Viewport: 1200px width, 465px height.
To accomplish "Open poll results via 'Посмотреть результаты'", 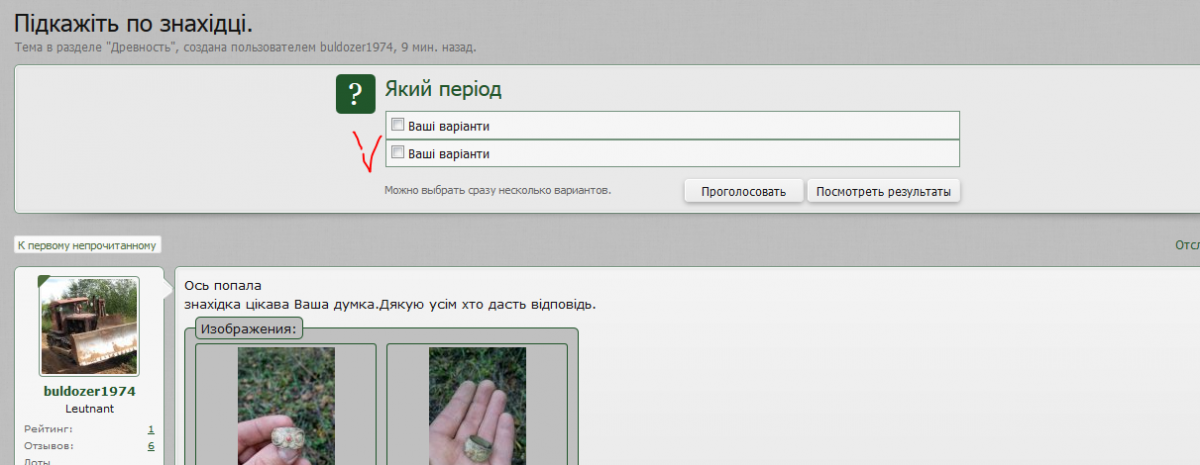I will coord(883,191).
